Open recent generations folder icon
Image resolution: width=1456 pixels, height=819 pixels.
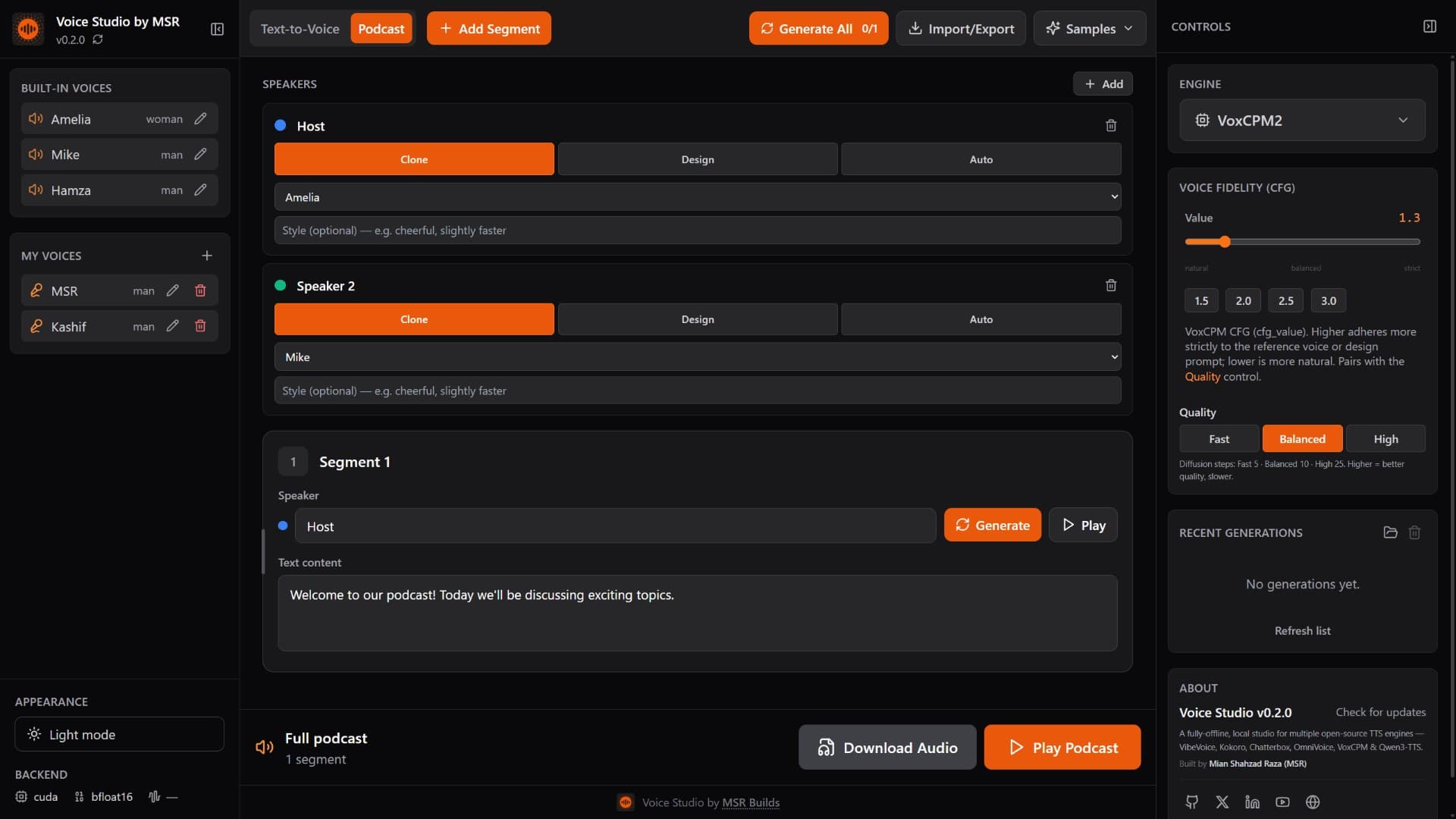click(1390, 532)
